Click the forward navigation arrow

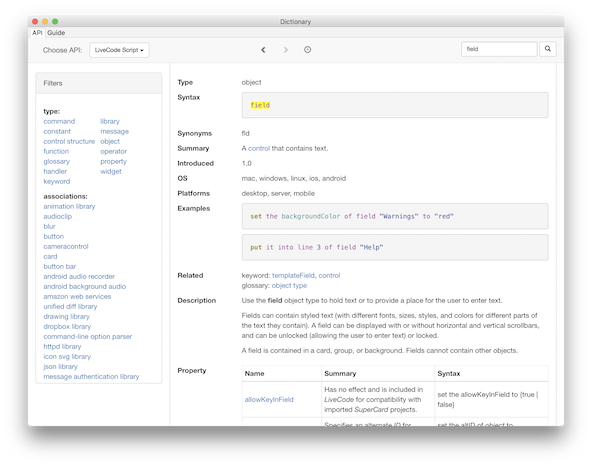(286, 50)
